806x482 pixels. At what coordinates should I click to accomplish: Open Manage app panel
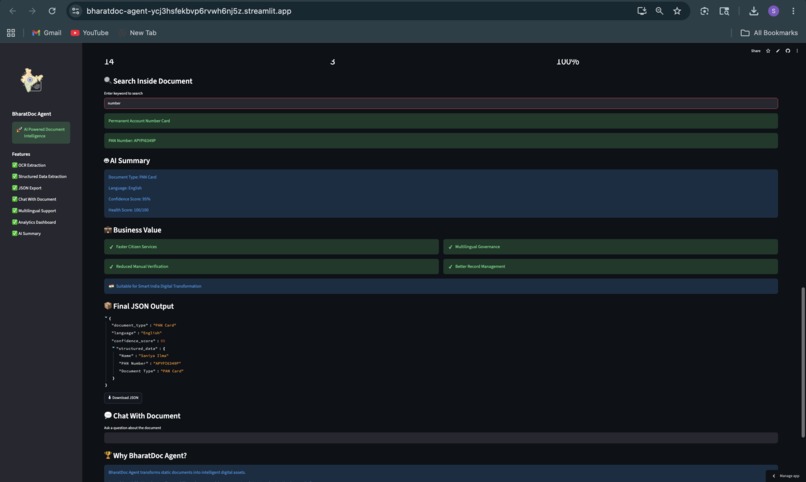785,476
